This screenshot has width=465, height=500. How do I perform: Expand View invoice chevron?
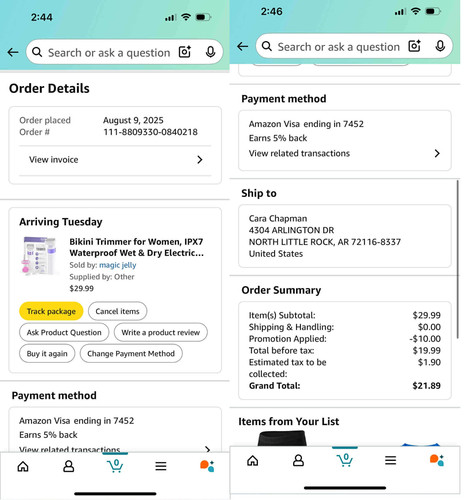coord(200,160)
